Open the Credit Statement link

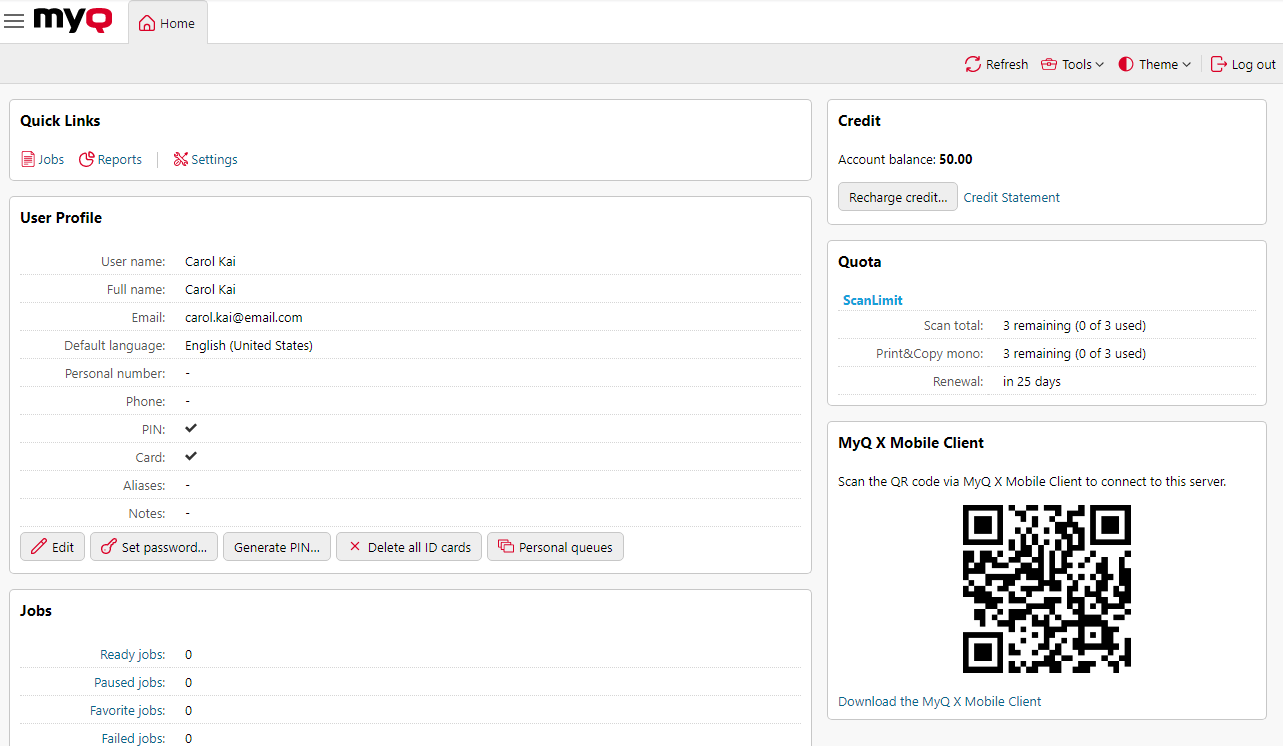[x=1011, y=197]
